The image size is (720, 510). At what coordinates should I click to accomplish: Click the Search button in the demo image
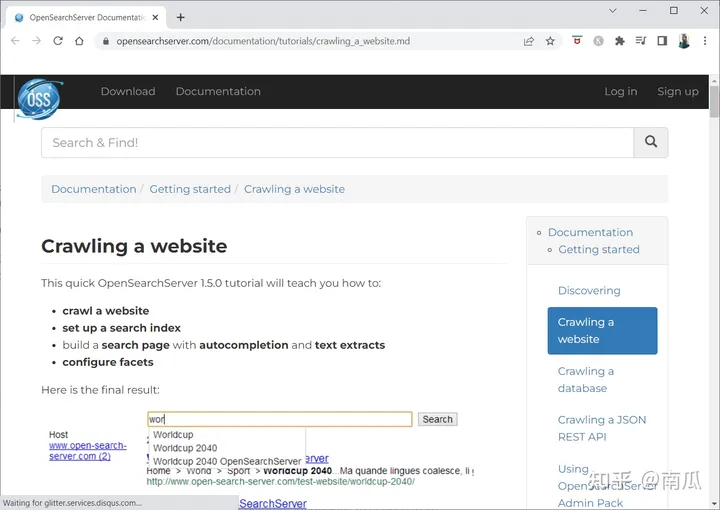click(x=438, y=419)
